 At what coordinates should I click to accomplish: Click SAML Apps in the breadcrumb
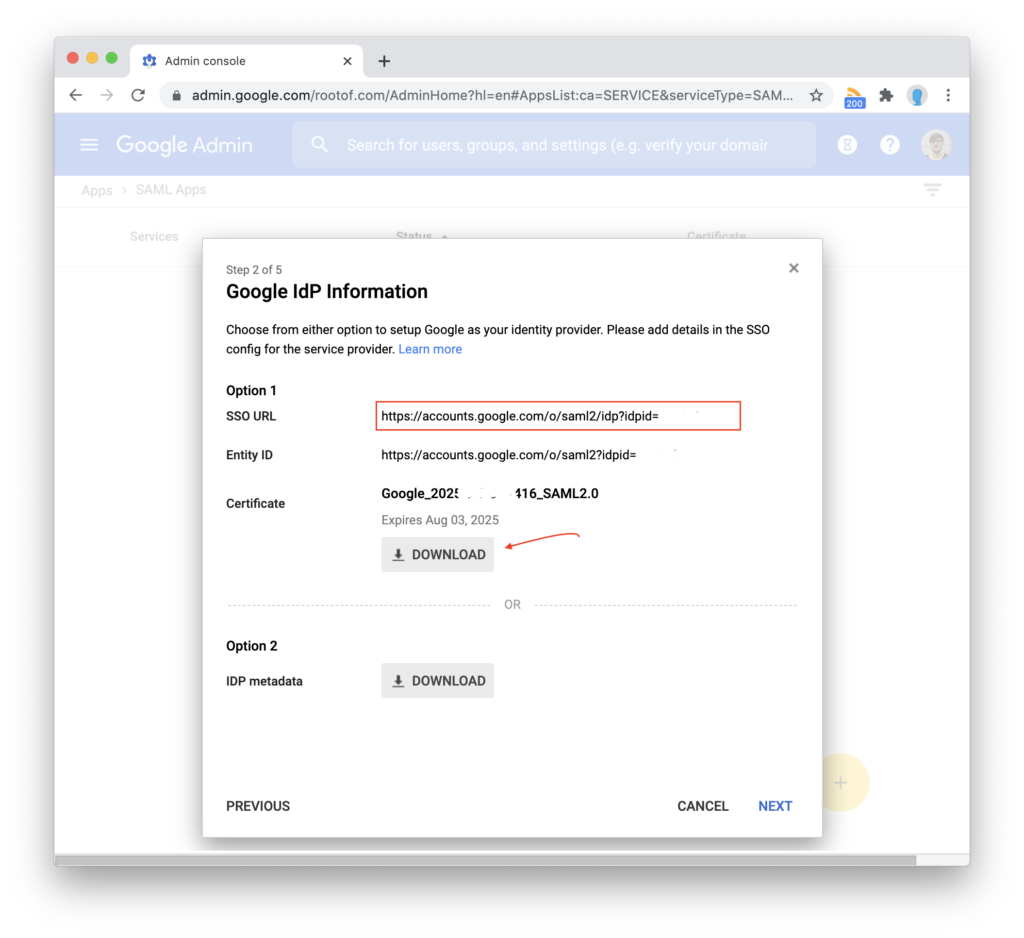(x=171, y=189)
